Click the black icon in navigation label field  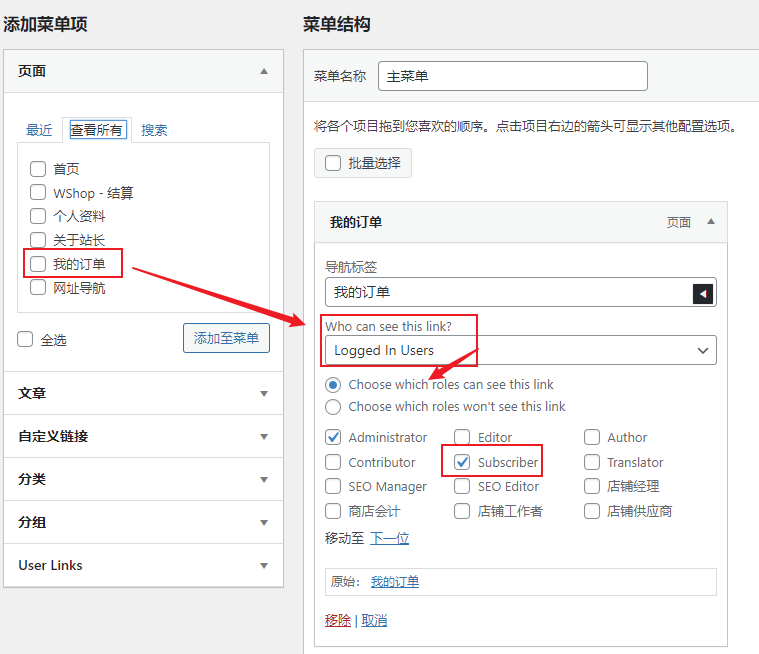click(704, 292)
